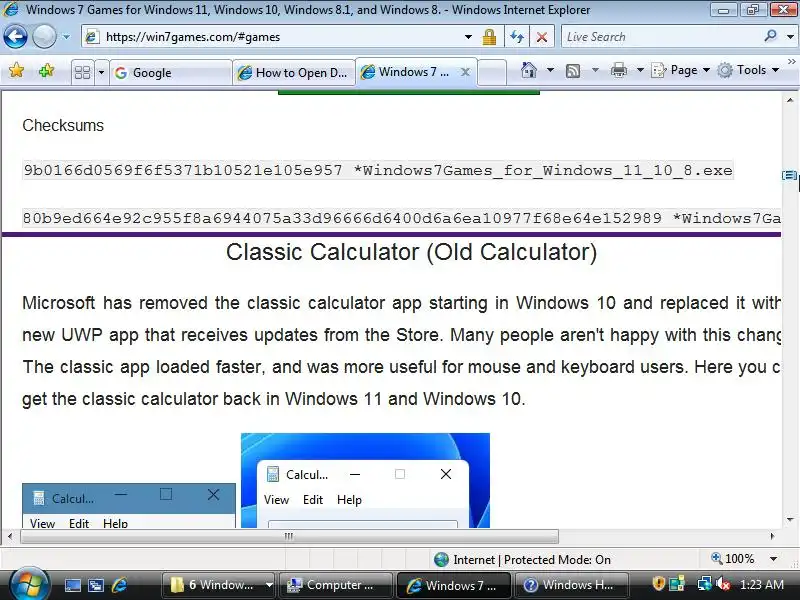The height and width of the screenshot is (600, 800).
Task: Click the vertical scrollbar up arrow
Action: pyautogui.click(x=790, y=100)
